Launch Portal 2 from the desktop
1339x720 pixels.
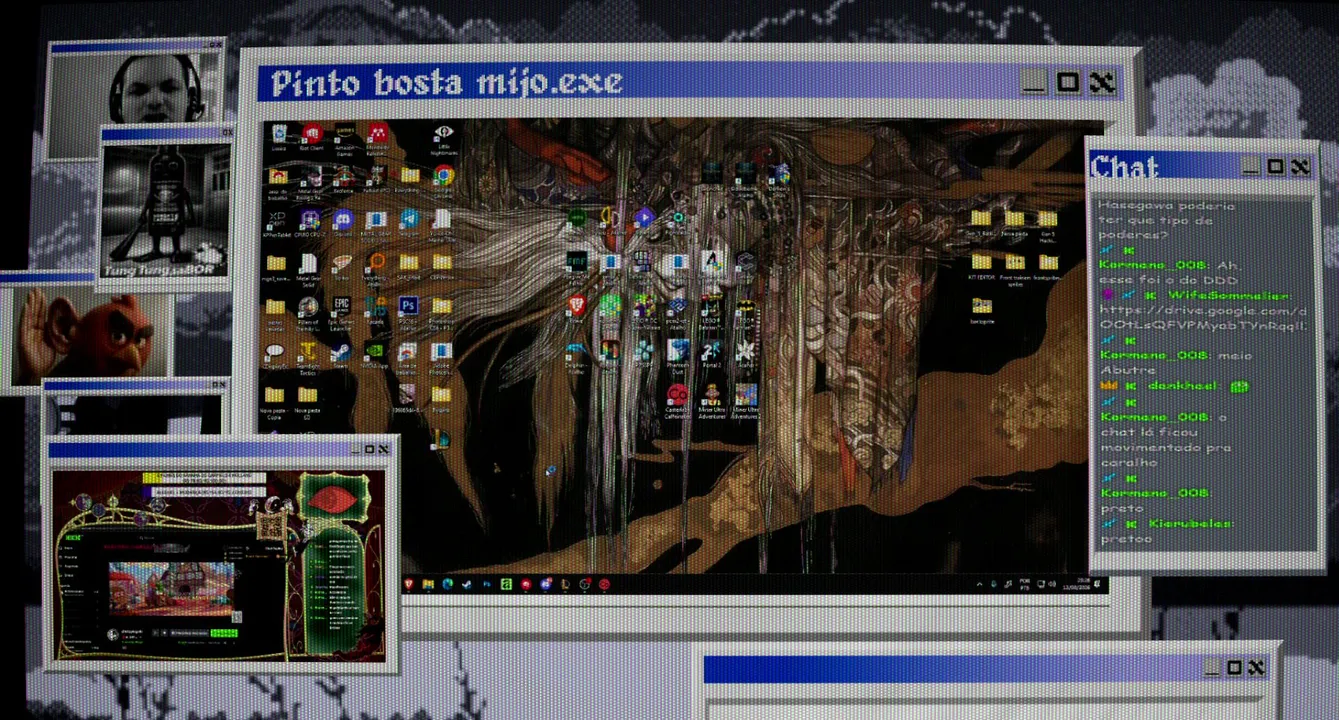(x=711, y=354)
